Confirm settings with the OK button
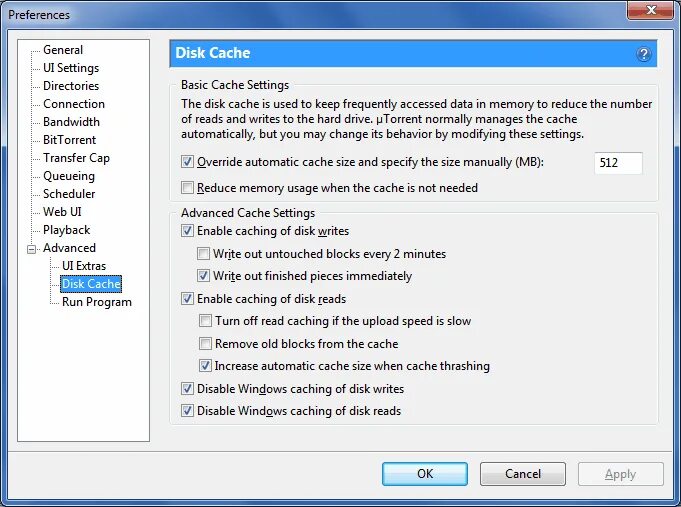 pos(425,474)
